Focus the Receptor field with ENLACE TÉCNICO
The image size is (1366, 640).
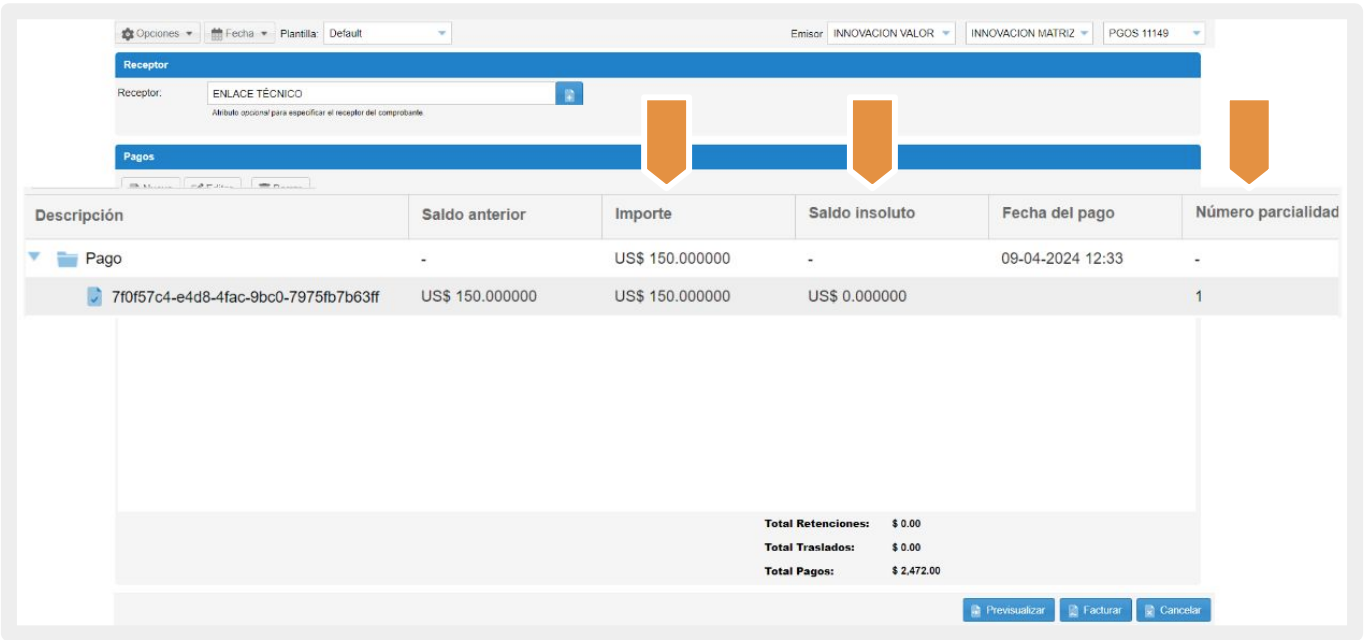point(380,94)
